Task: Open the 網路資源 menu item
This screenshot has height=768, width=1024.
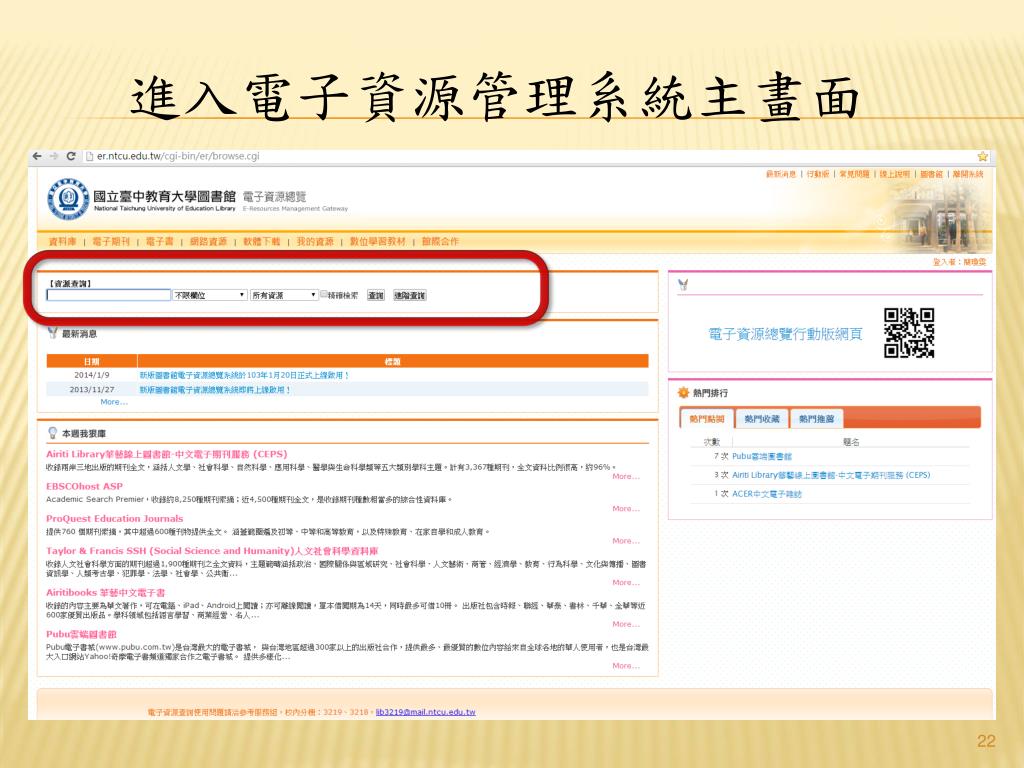Action: 208,241
